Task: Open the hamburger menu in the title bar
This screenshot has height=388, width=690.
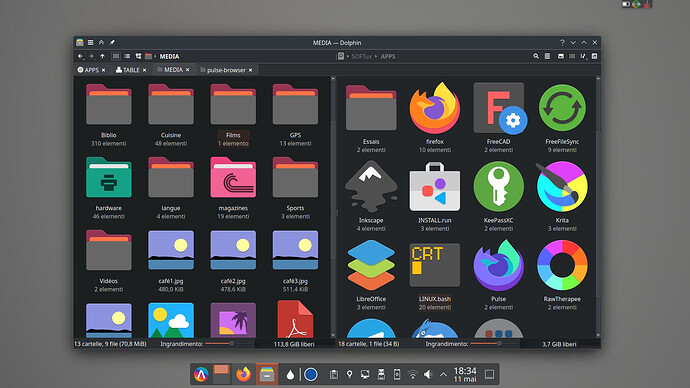Action: coord(90,43)
